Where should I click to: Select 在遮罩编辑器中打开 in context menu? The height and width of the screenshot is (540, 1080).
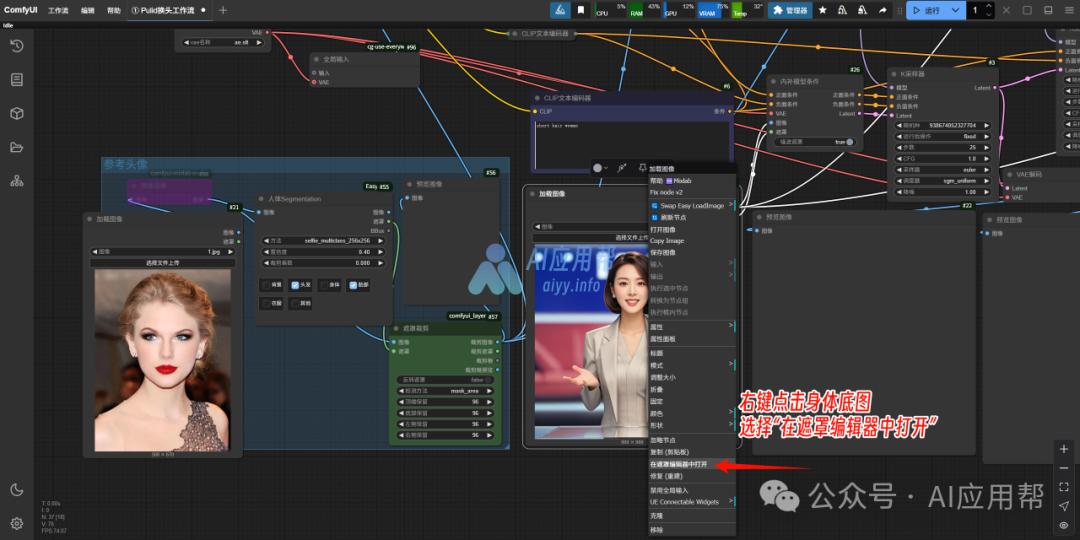click(692, 464)
